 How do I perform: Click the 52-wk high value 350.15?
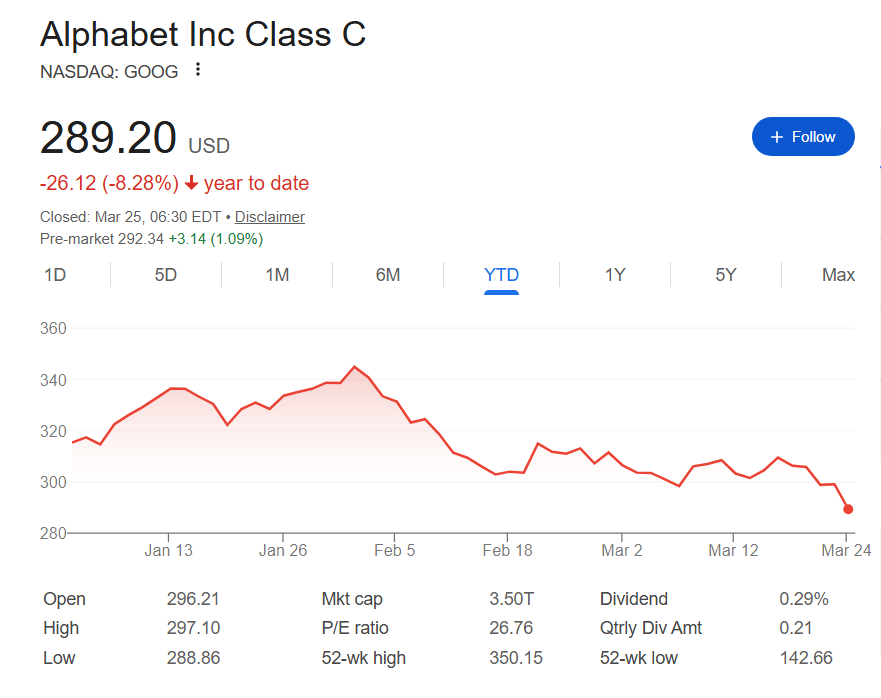[511, 658]
